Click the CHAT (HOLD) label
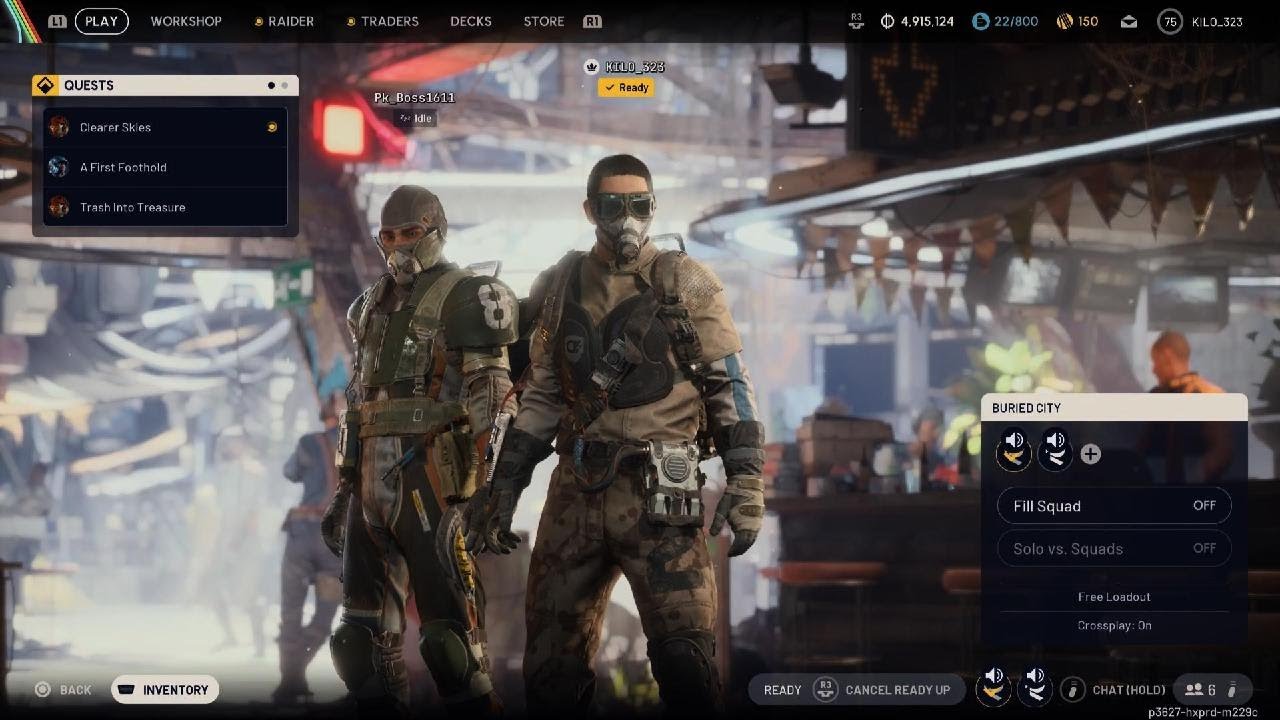This screenshot has width=1280, height=720. (1129, 690)
